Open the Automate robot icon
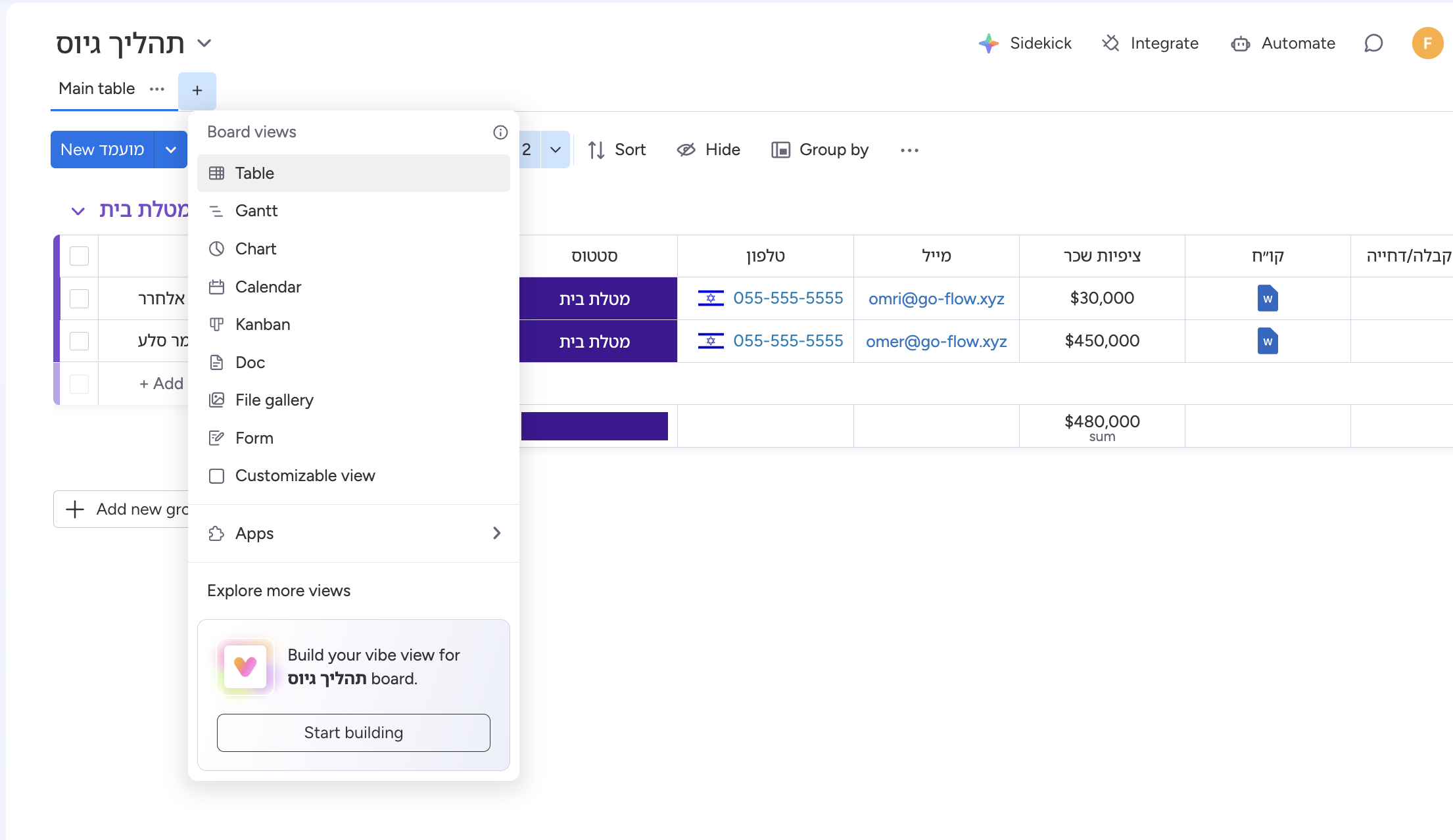 [1240, 44]
